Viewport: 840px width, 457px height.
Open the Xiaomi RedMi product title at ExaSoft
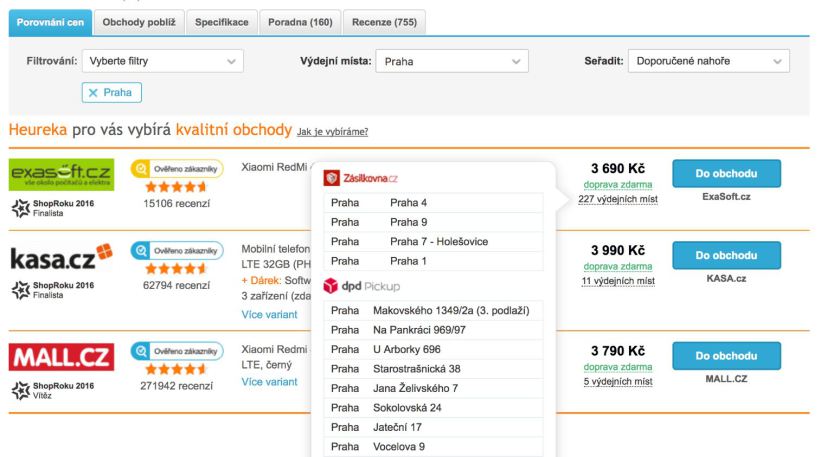click(x=275, y=167)
